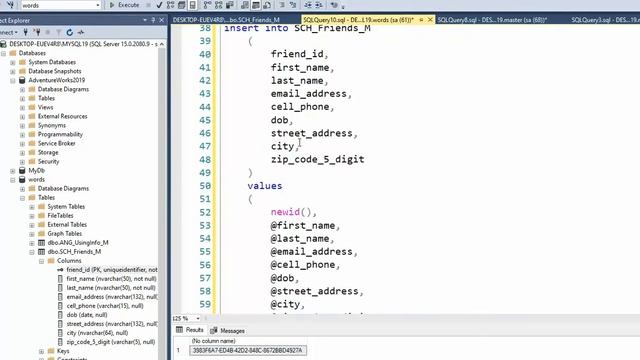Select Results to File toolbar icon

tap(267, 5)
